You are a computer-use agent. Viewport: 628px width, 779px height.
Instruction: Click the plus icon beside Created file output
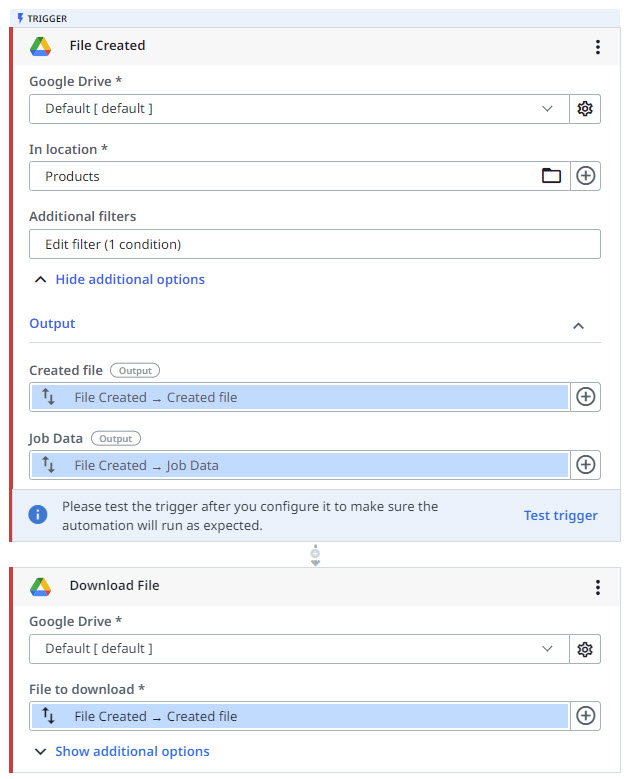585,397
